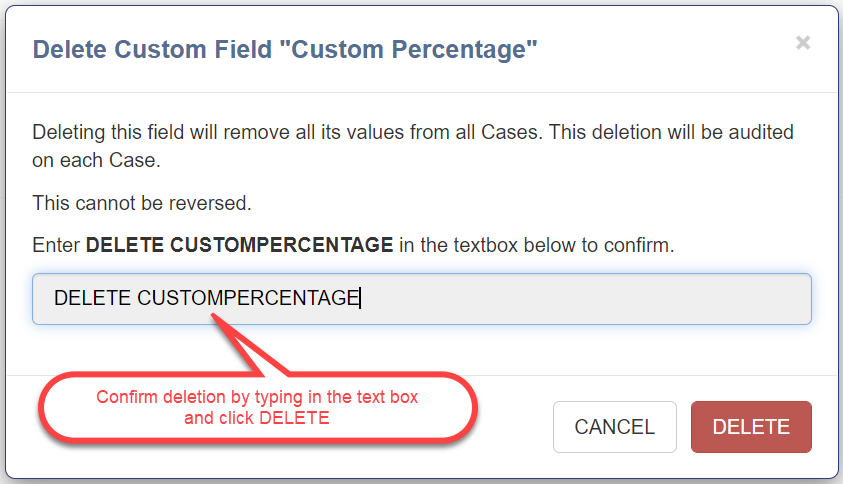The image size is (843, 484).
Task: Select the red callout annotation bubble
Action: [257, 407]
